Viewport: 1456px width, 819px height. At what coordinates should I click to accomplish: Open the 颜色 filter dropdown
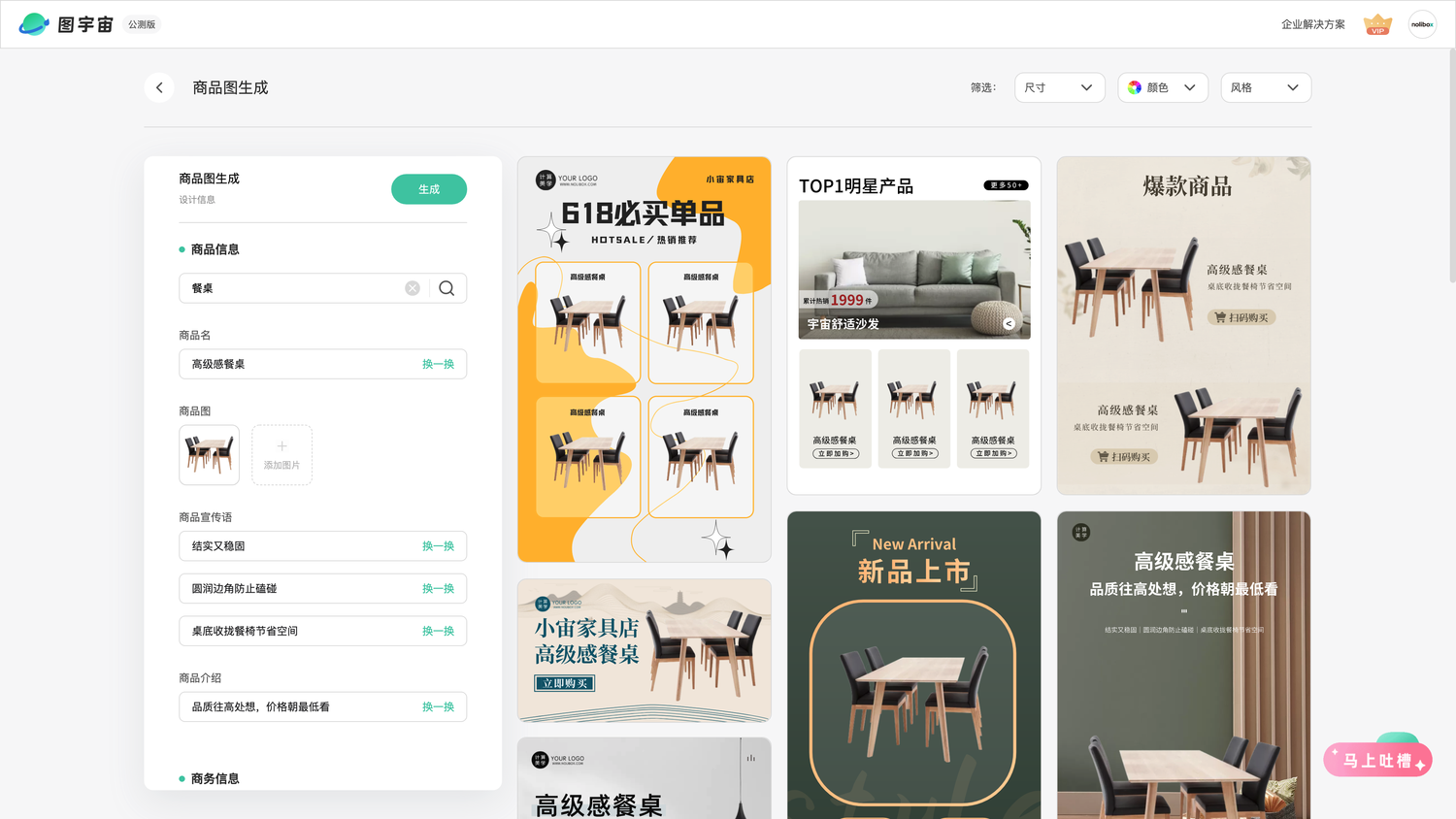point(1163,87)
